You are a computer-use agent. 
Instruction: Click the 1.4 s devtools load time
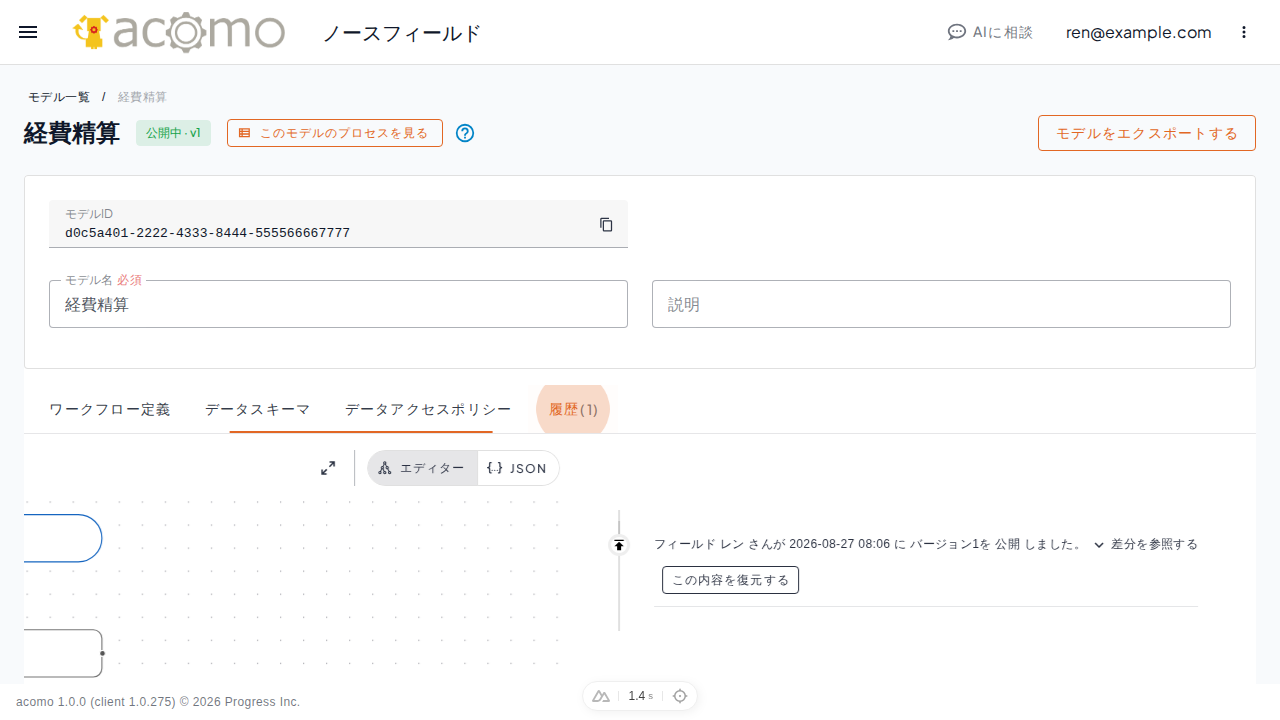(641, 696)
